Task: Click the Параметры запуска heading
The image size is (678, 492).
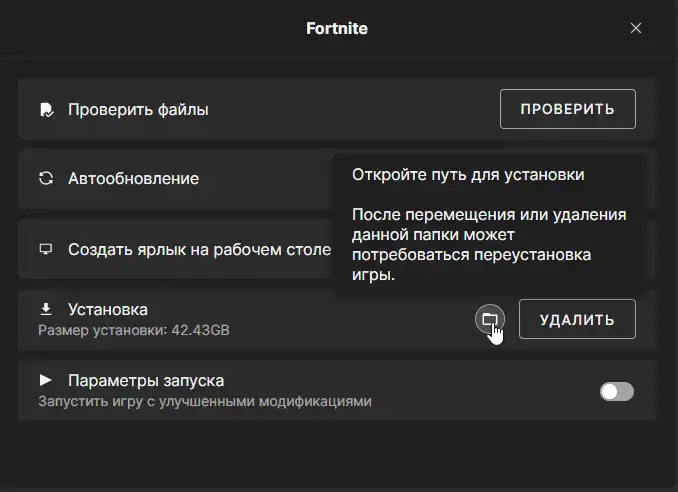Action: pyautogui.click(x=146, y=381)
